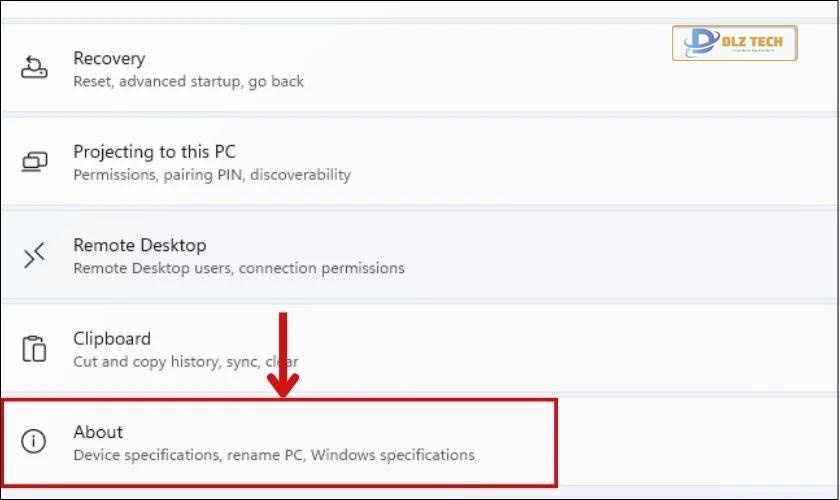Open the About page title

pos(98,432)
